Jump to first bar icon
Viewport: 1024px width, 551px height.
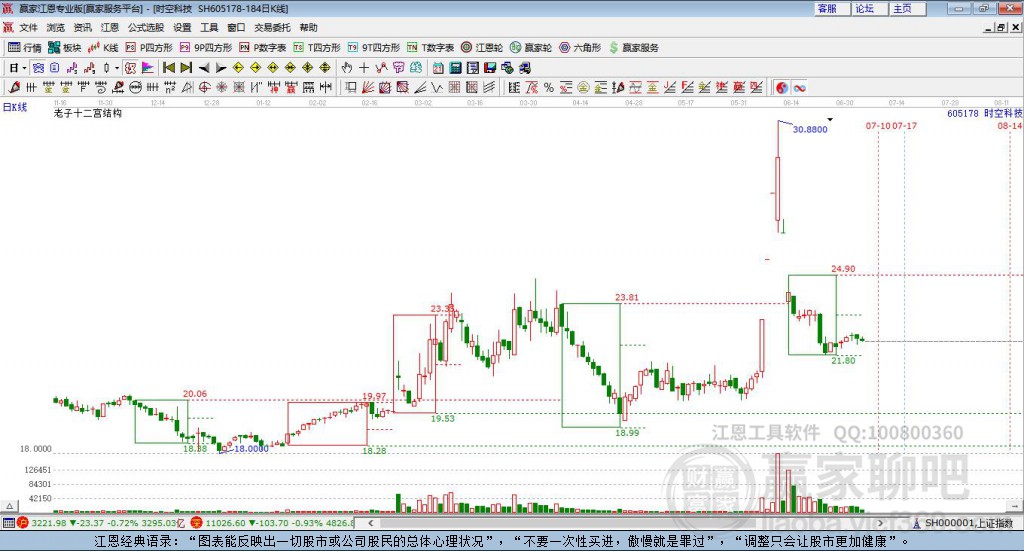pyautogui.click(x=168, y=68)
